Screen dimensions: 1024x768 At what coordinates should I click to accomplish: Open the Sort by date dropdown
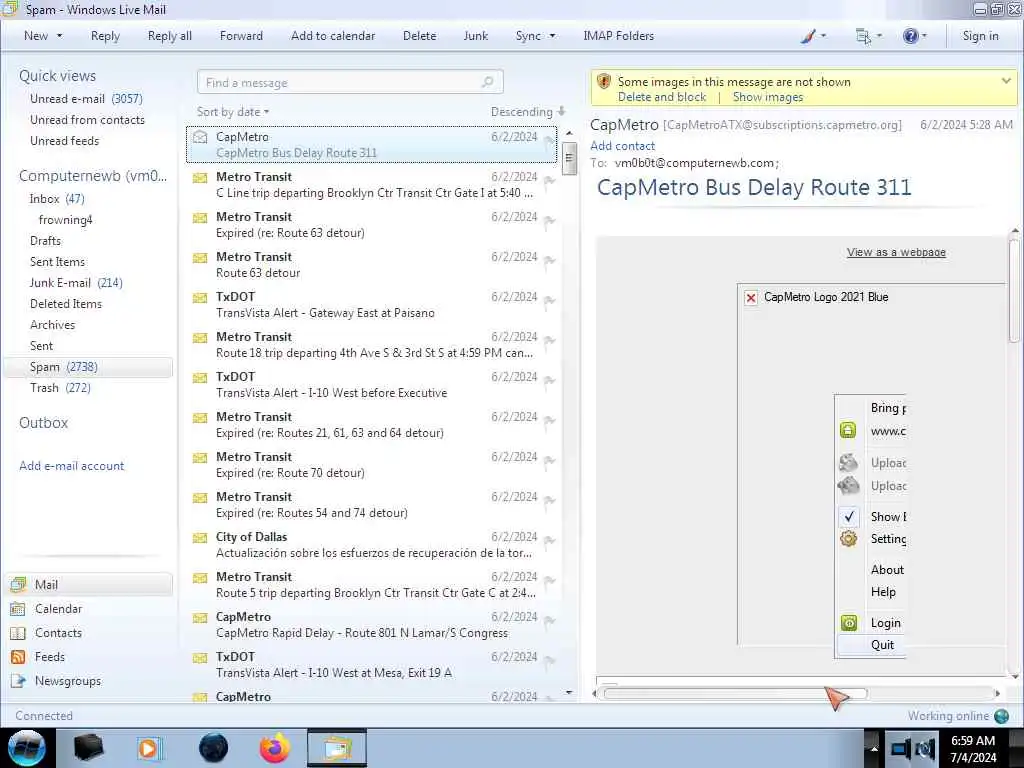click(x=233, y=112)
